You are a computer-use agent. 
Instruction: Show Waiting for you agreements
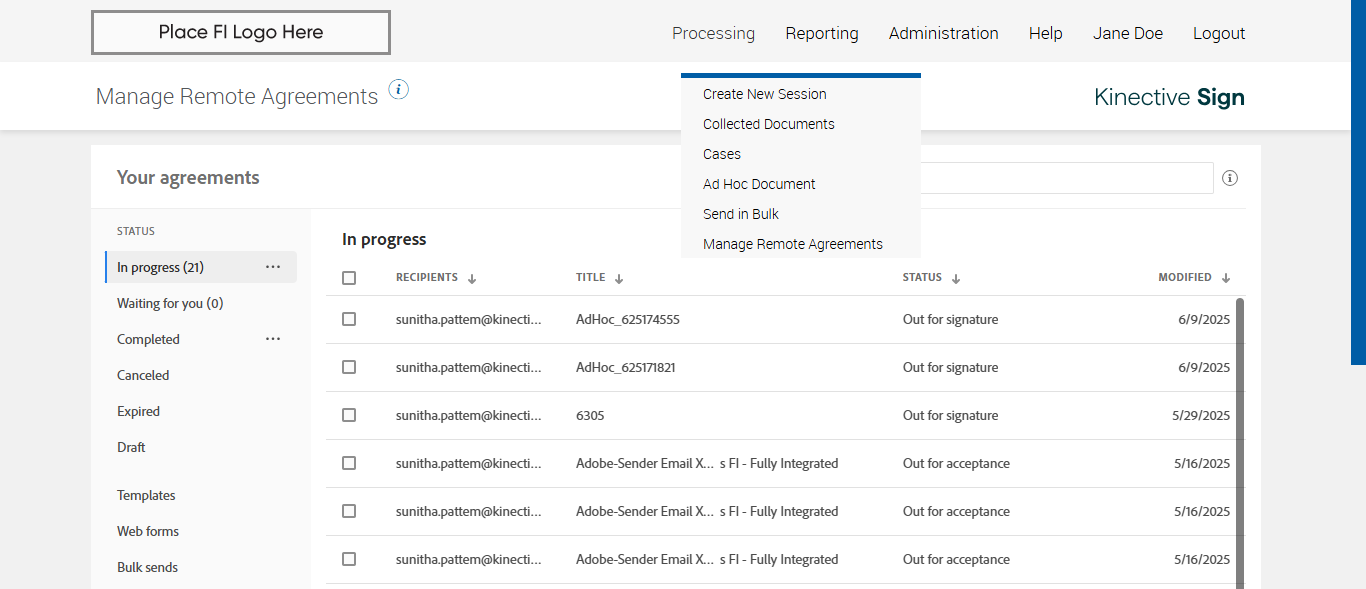tap(170, 303)
